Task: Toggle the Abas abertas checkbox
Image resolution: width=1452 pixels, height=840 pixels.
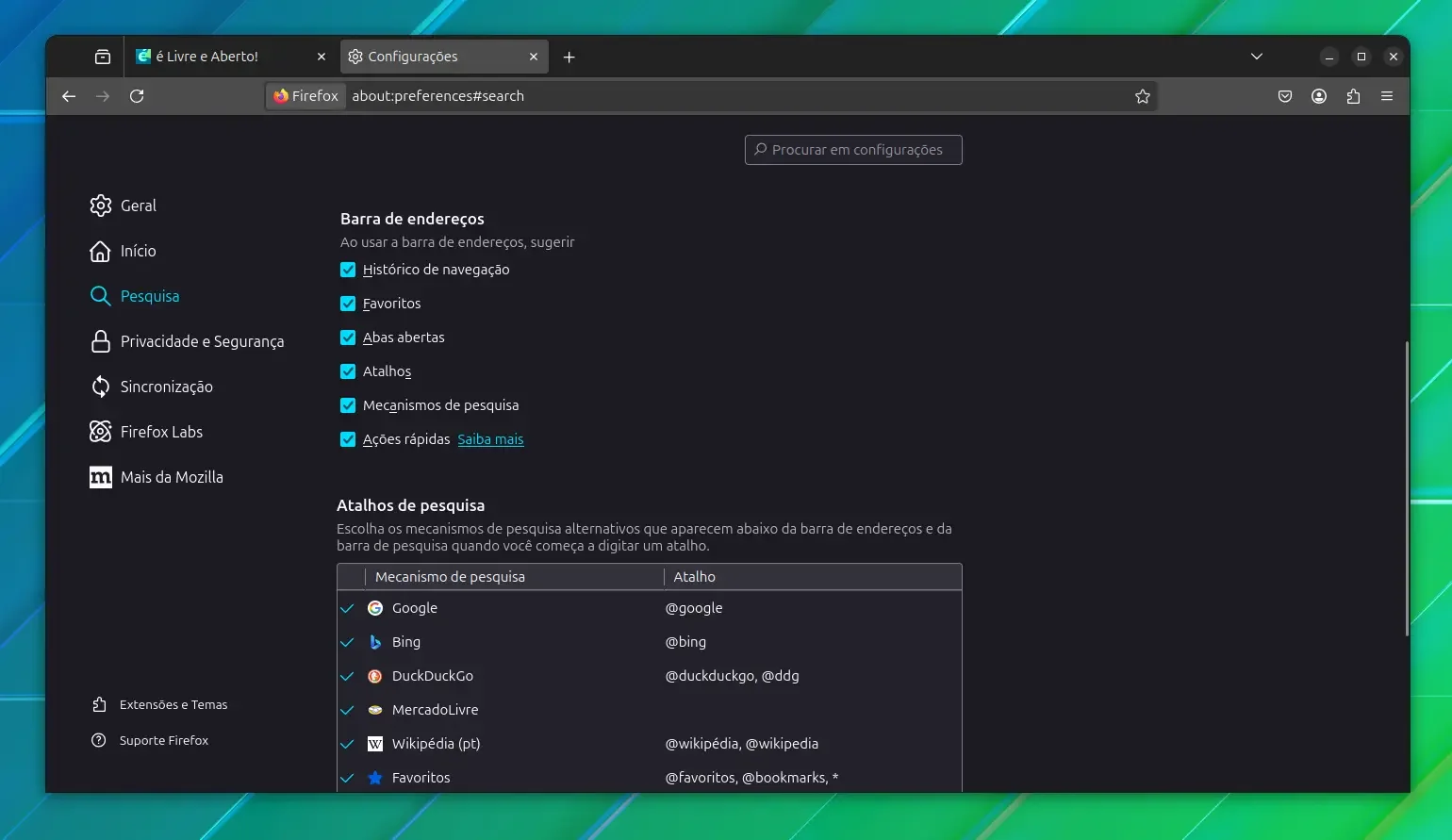Action: click(x=348, y=338)
